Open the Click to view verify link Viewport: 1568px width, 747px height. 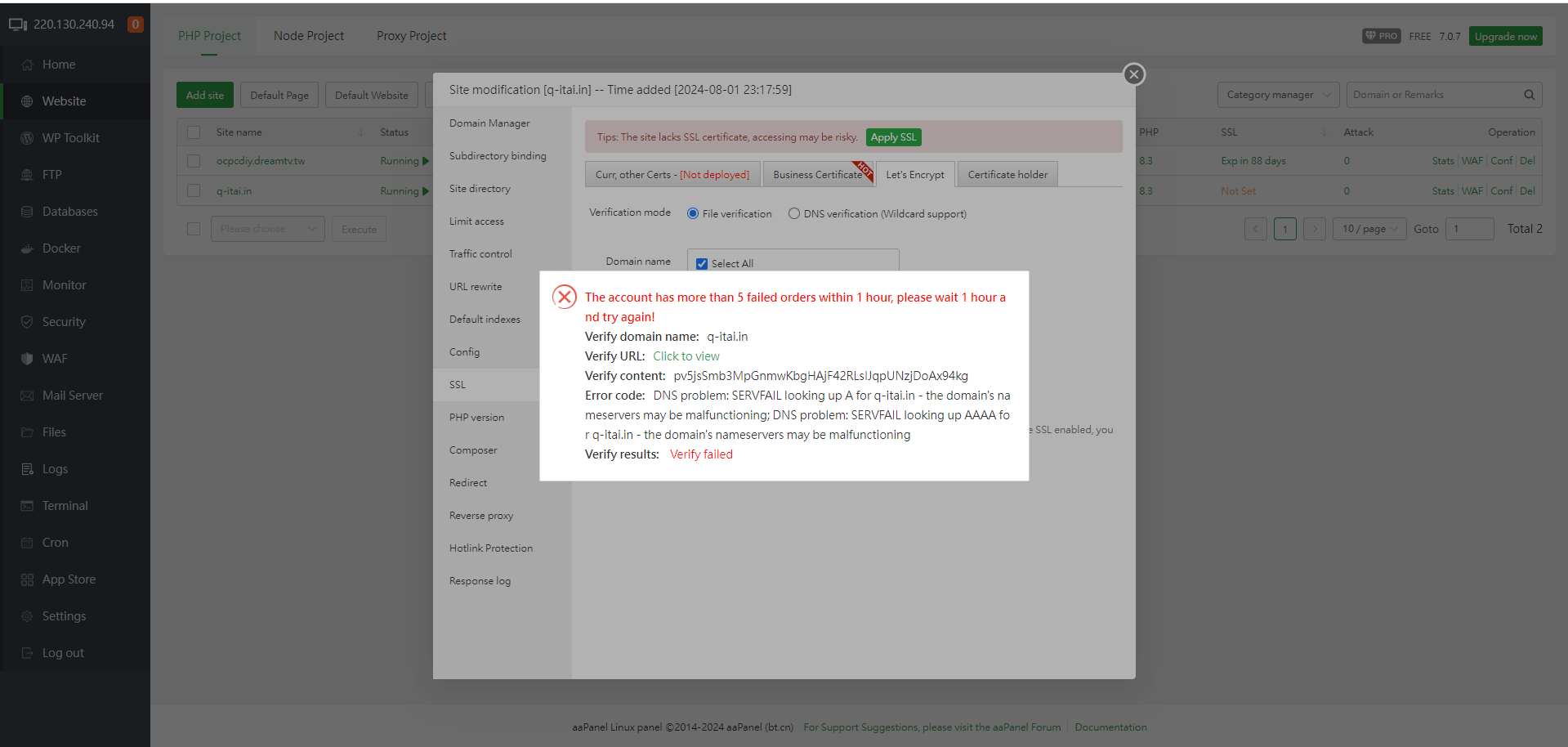pos(686,356)
